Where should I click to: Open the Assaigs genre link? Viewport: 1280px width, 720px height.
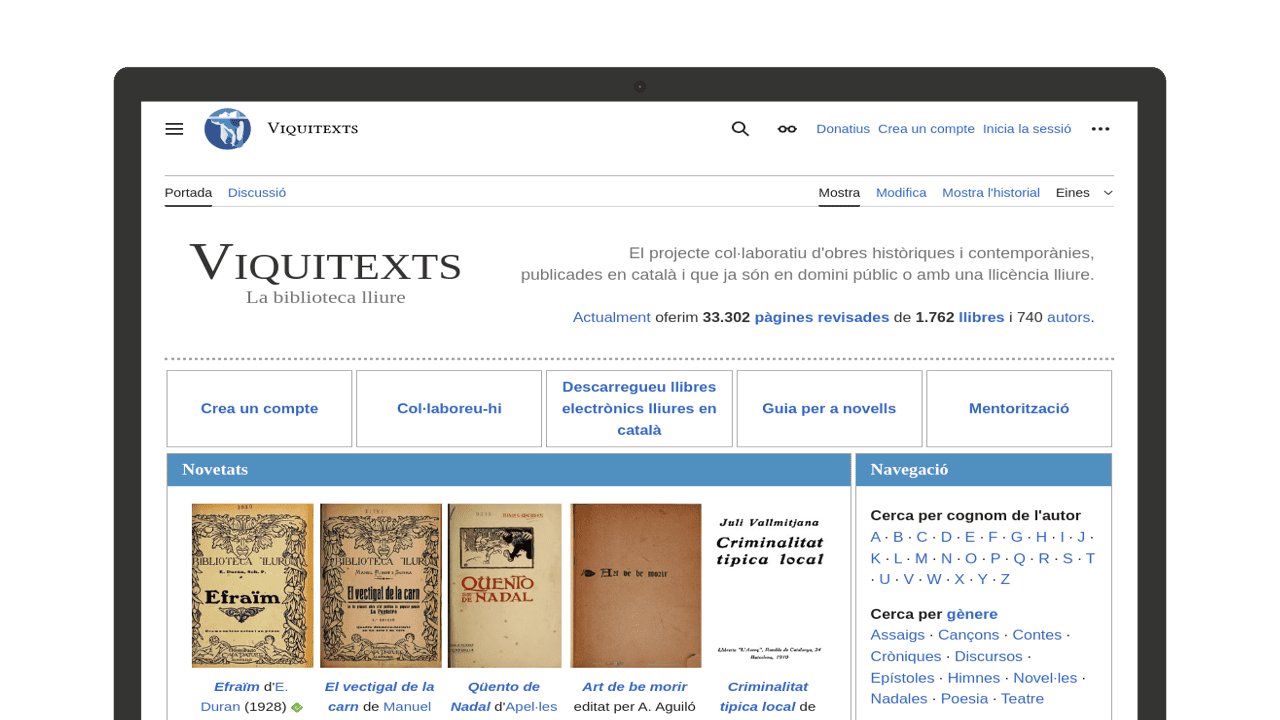coord(898,635)
